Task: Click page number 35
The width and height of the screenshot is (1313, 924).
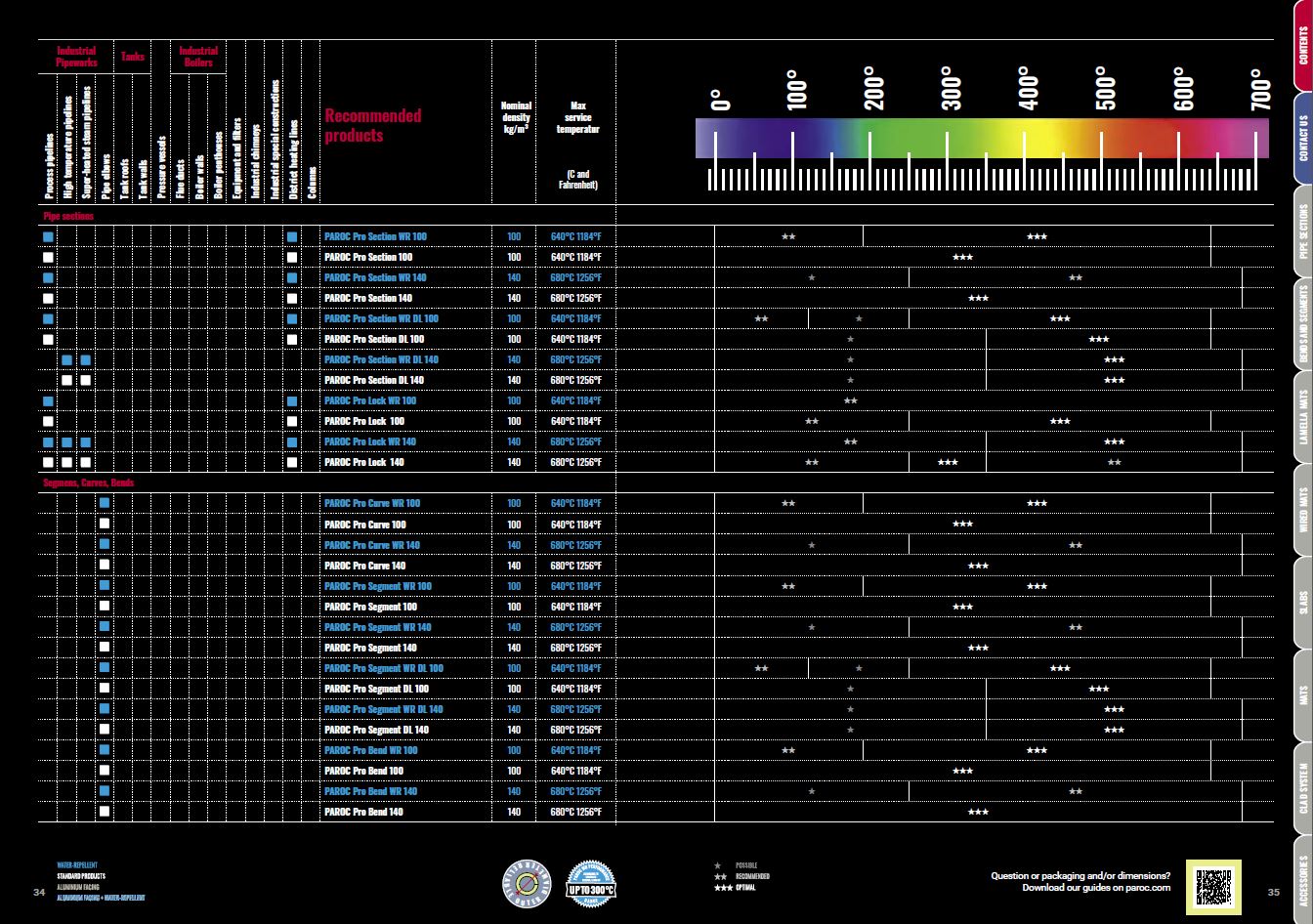Action: click(x=1273, y=892)
